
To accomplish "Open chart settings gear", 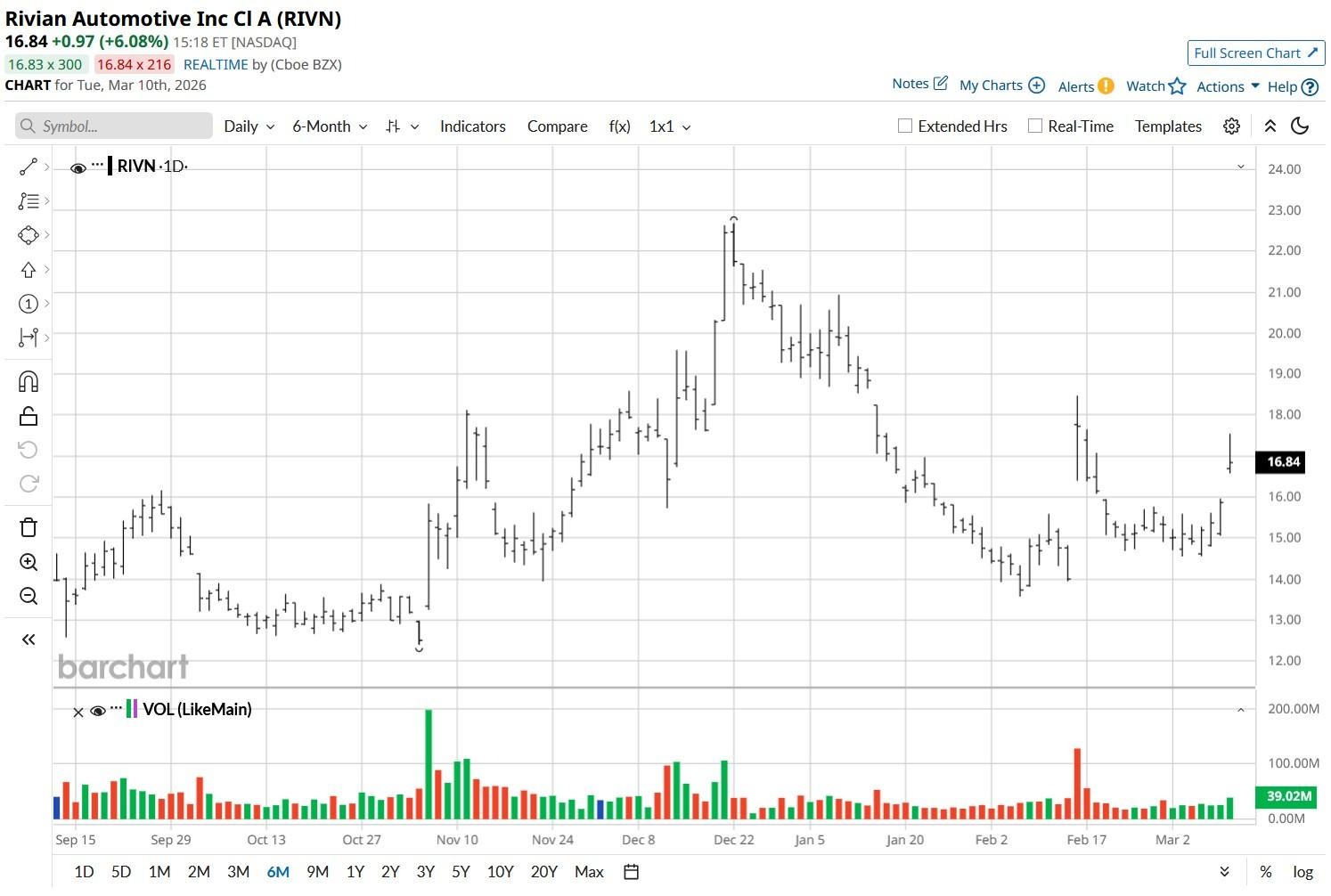I will pos(1231,126).
